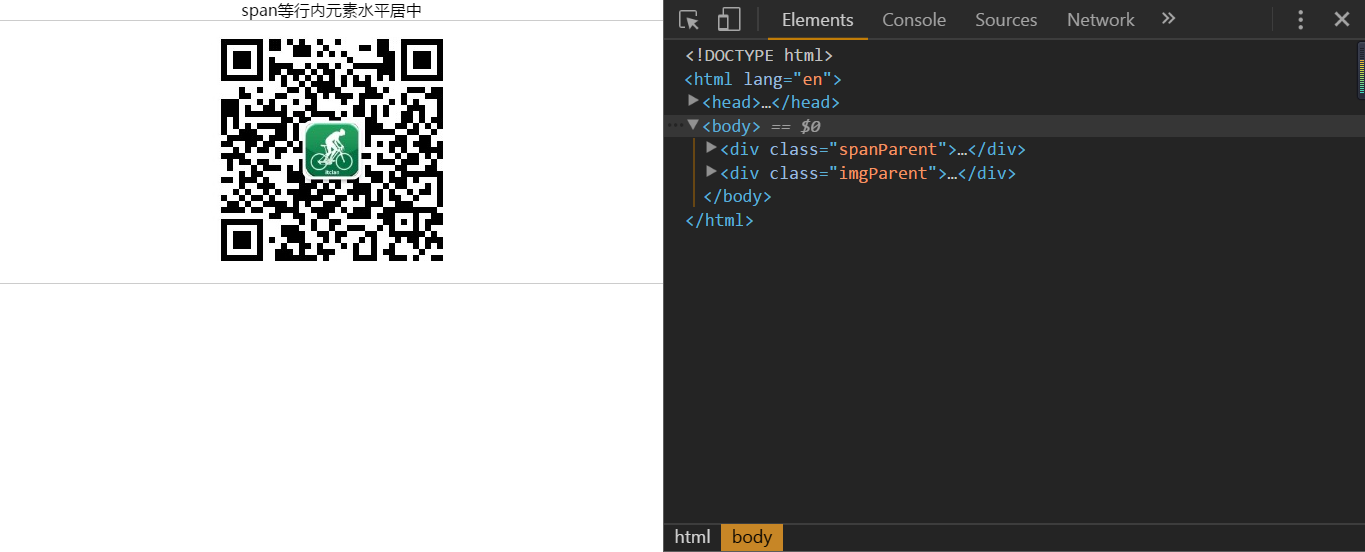Click the three-dot actions handle beside body
The height and width of the screenshot is (552, 1365).
click(x=676, y=125)
